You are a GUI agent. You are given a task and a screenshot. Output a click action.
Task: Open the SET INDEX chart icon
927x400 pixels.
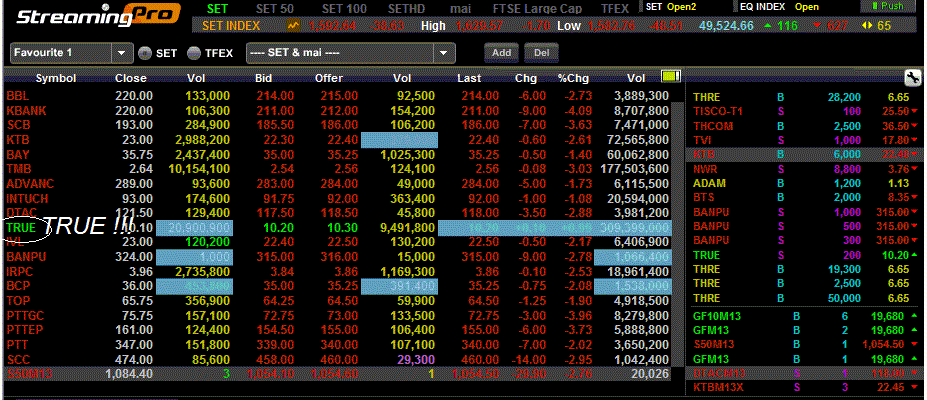[x=293, y=25]
